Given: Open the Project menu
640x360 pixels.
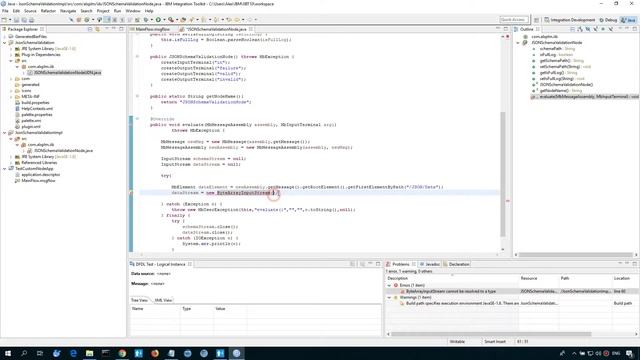Looking at the screenshot, I should pos(103,11).
